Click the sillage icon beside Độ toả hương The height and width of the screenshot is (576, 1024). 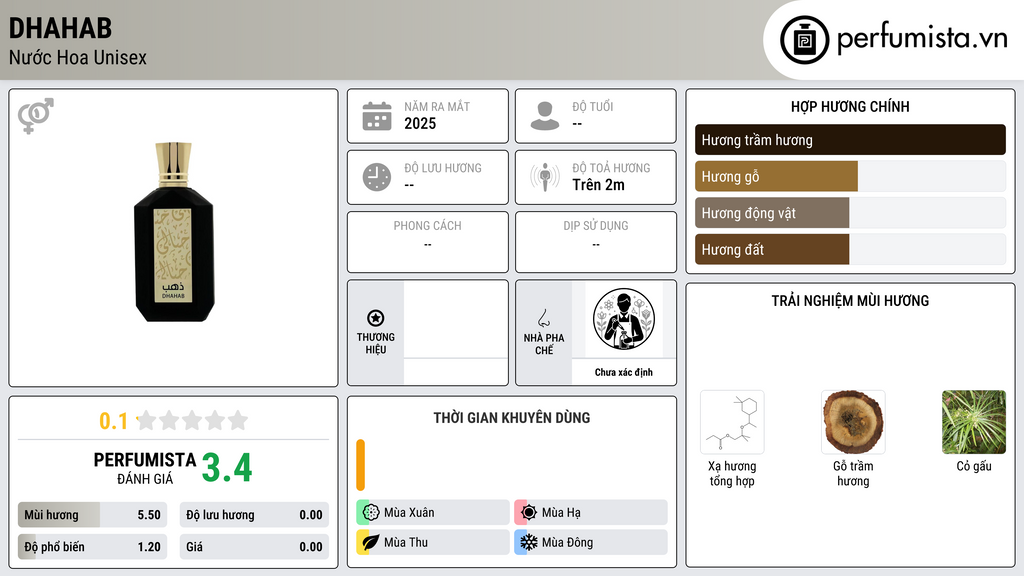point(545,177)
